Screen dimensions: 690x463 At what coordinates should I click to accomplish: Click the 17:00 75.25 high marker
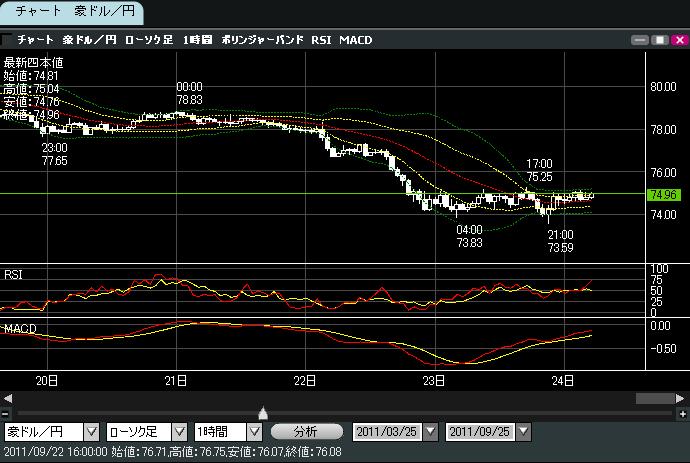[x=540, y=169]
